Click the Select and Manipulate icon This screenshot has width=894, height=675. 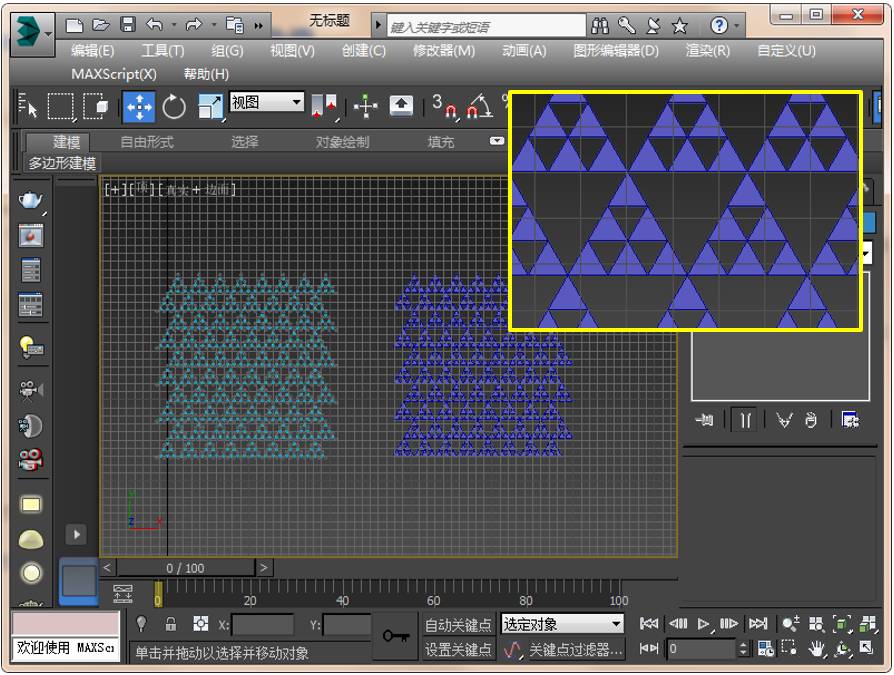tap(365, 106)
